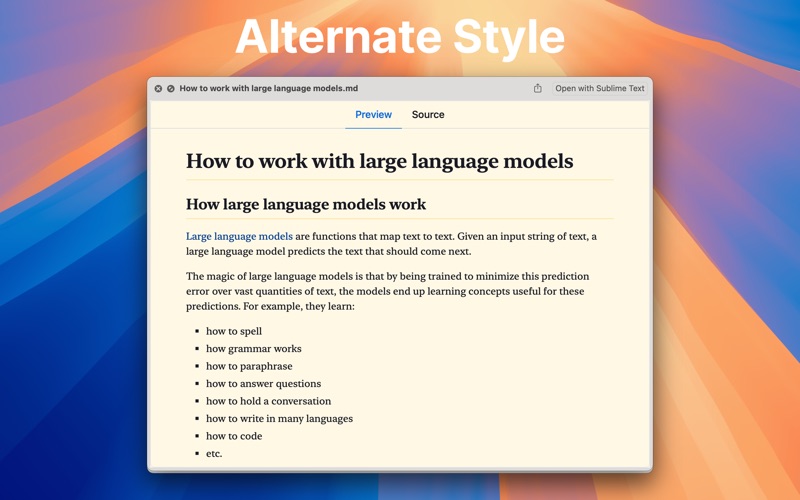Close the Quick Look preview window

(x=158, y=88)
